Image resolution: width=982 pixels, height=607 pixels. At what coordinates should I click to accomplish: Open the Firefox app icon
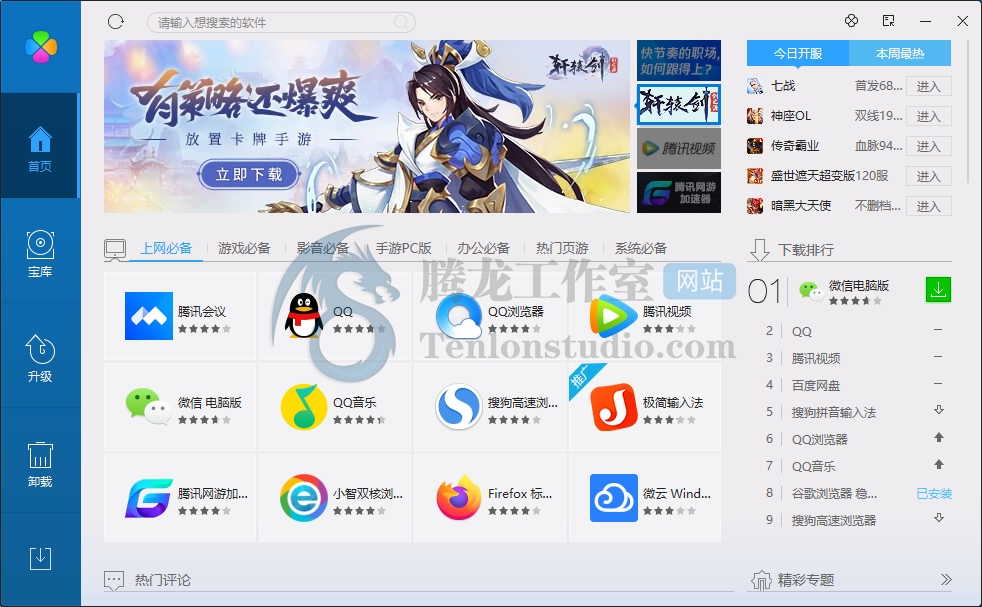pos(459,498)
